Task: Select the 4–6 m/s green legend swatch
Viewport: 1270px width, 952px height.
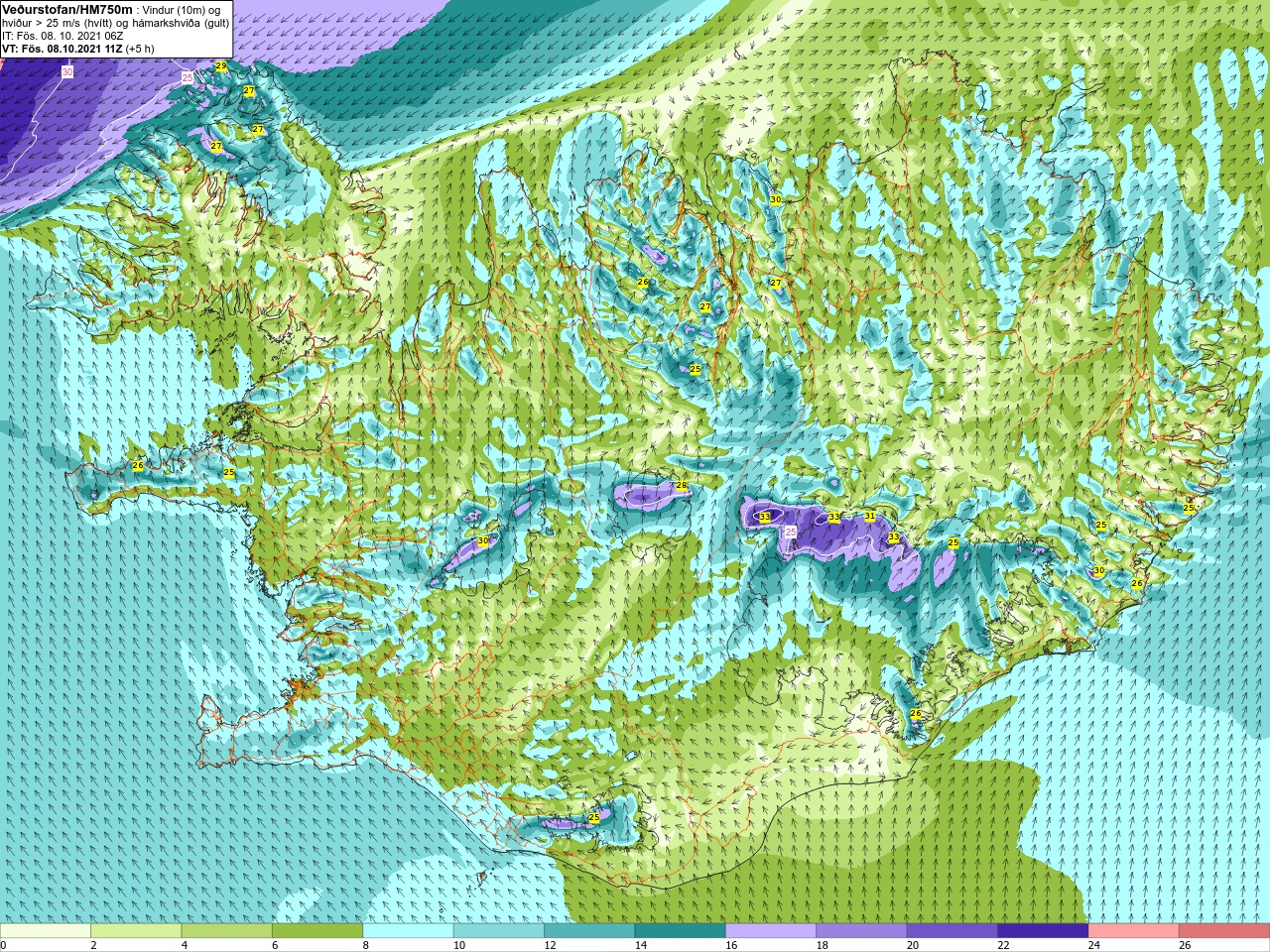Action: [227, 931]
